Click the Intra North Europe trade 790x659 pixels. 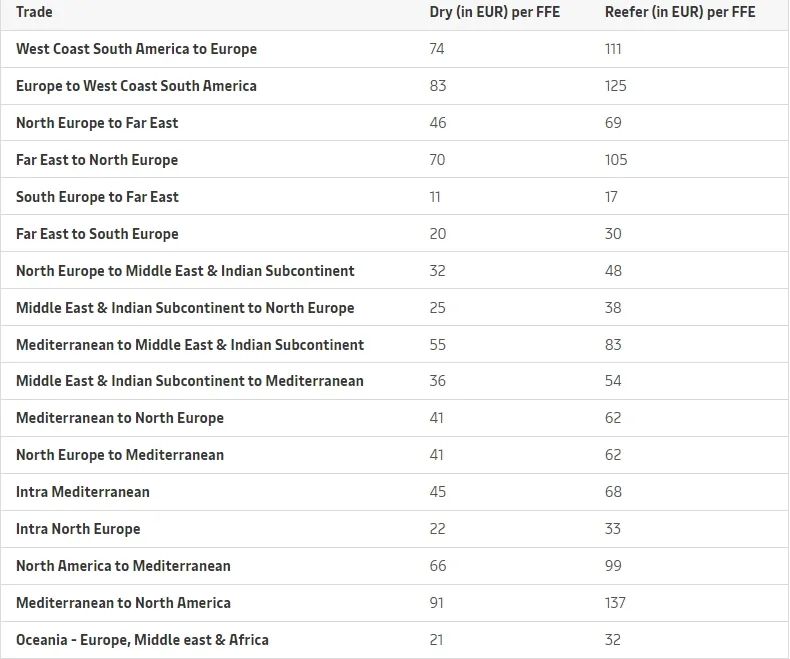pos(78,529)
